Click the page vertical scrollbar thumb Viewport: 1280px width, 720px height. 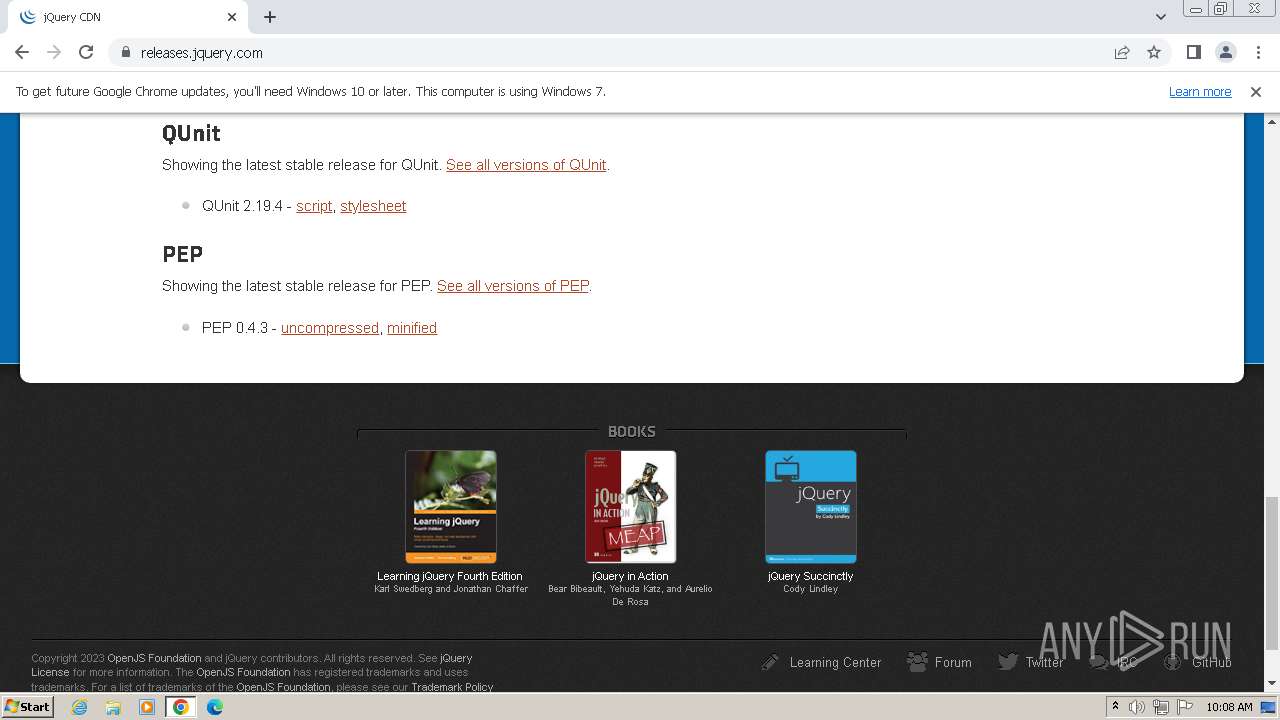click(x=1272, y=573)
